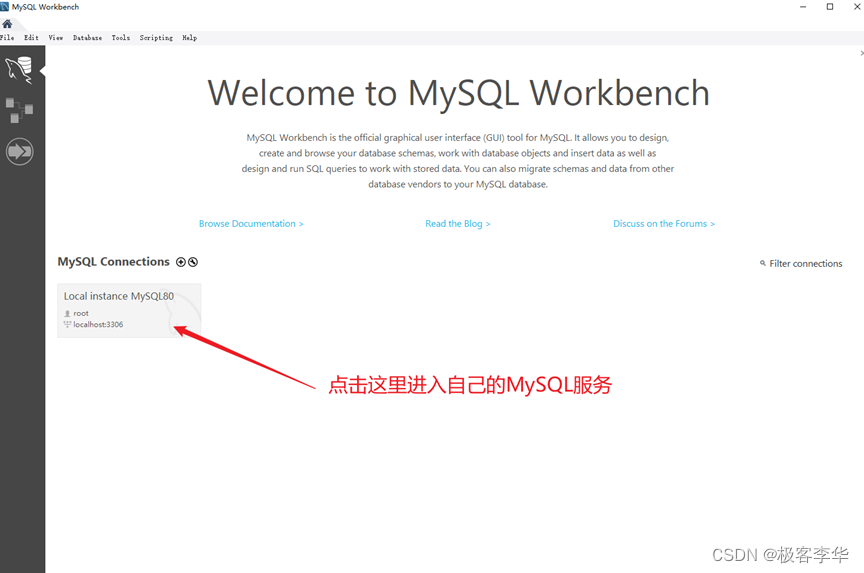Open the File menu

coord(7,37)
